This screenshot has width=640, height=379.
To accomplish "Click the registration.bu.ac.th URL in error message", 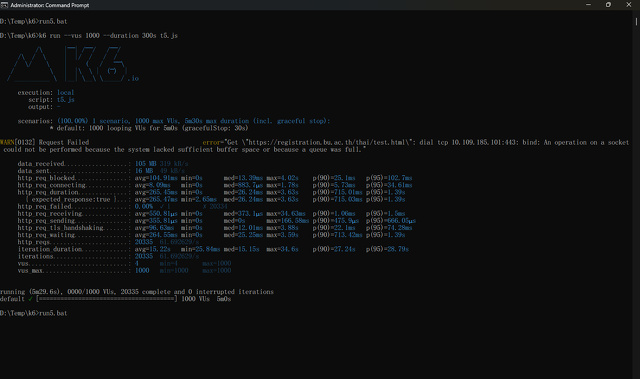I will tap(327, 142).
